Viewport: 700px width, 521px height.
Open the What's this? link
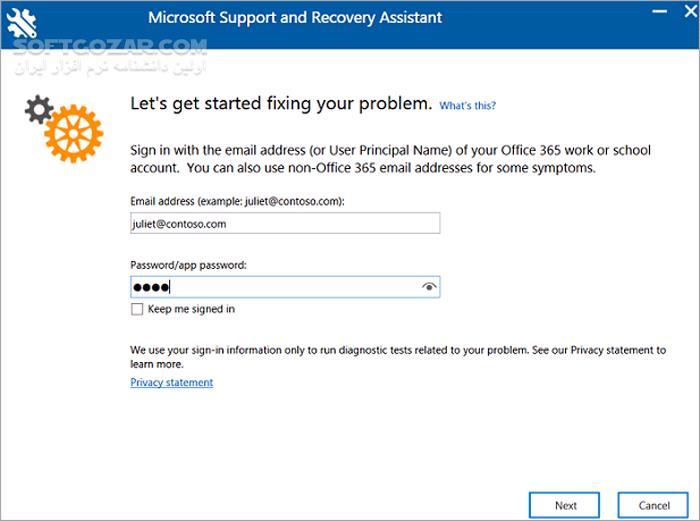point(467,106)
